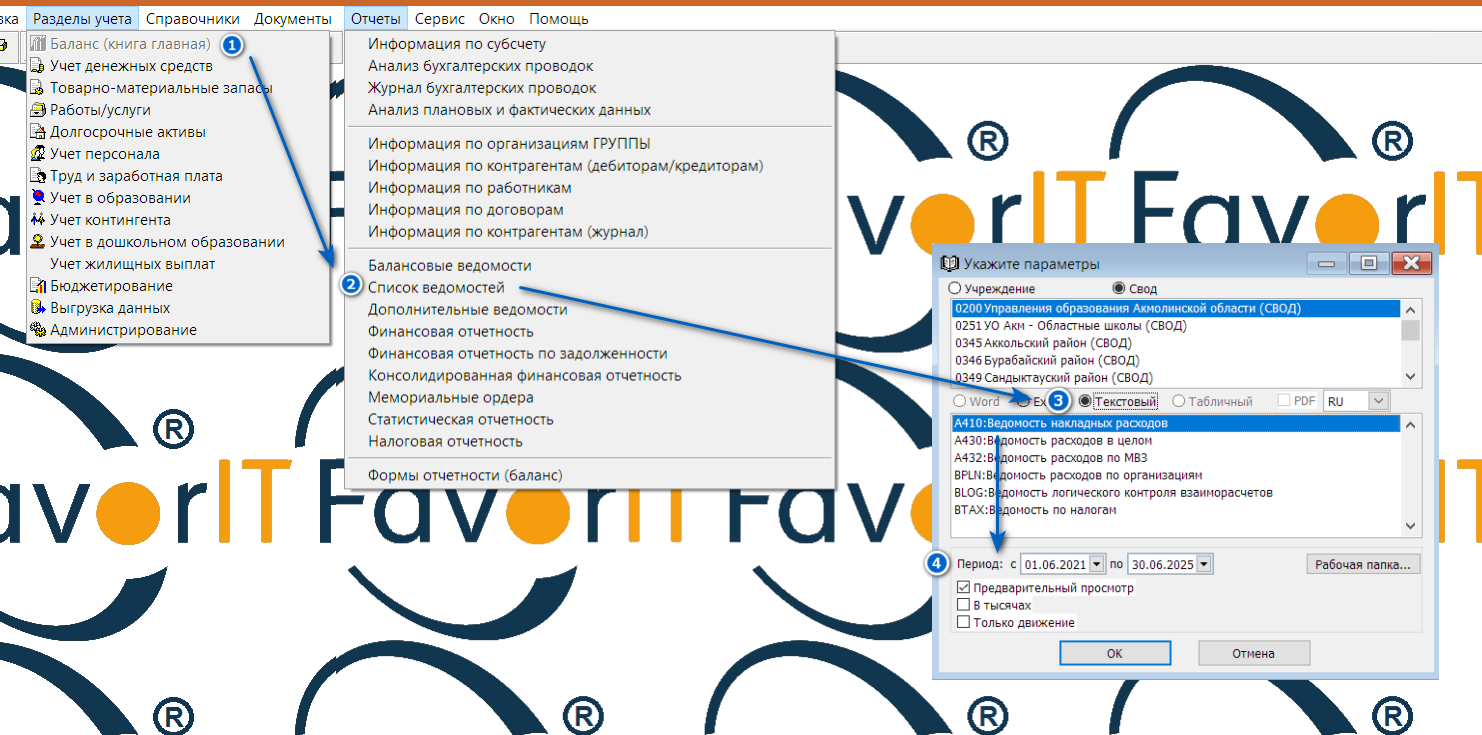Expand the period end date 30.06.2025 dropdown

(1204, 564)
